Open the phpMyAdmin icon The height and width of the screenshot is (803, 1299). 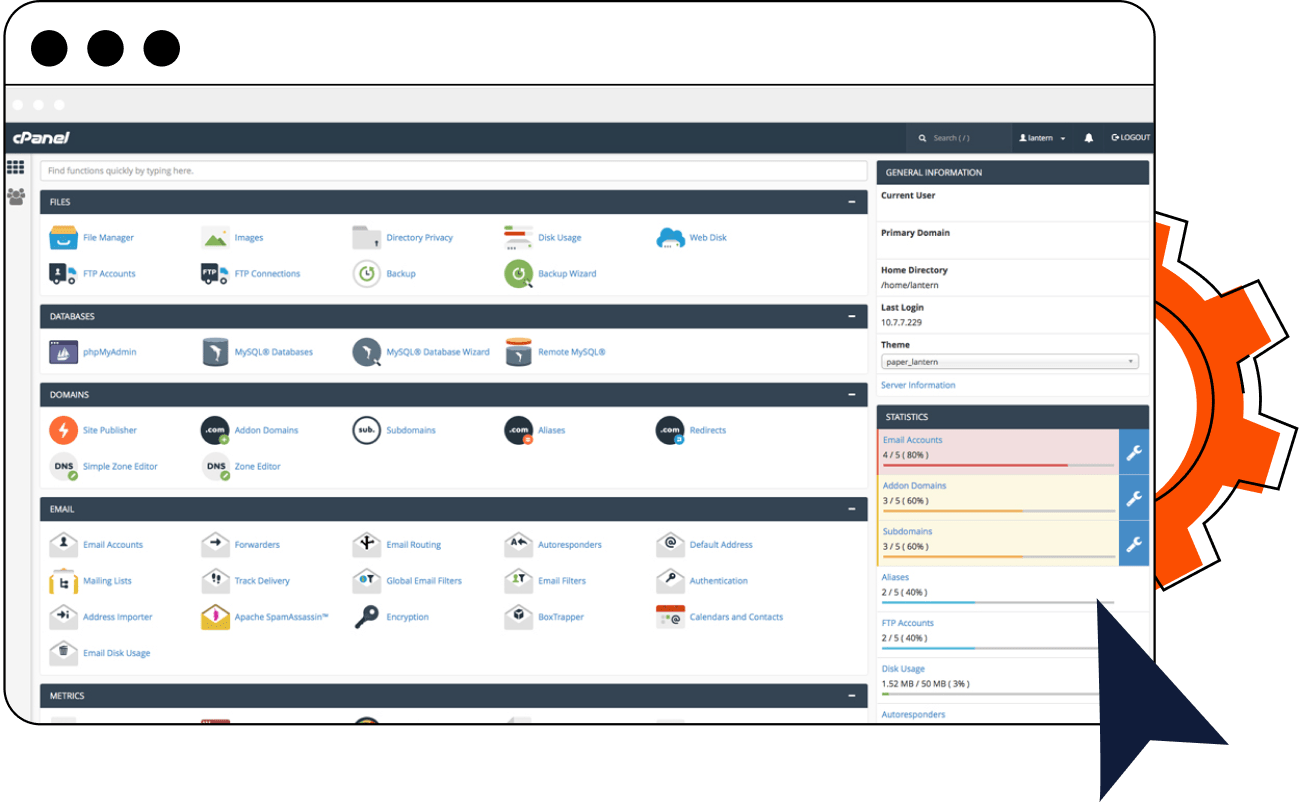pos(63,352)
